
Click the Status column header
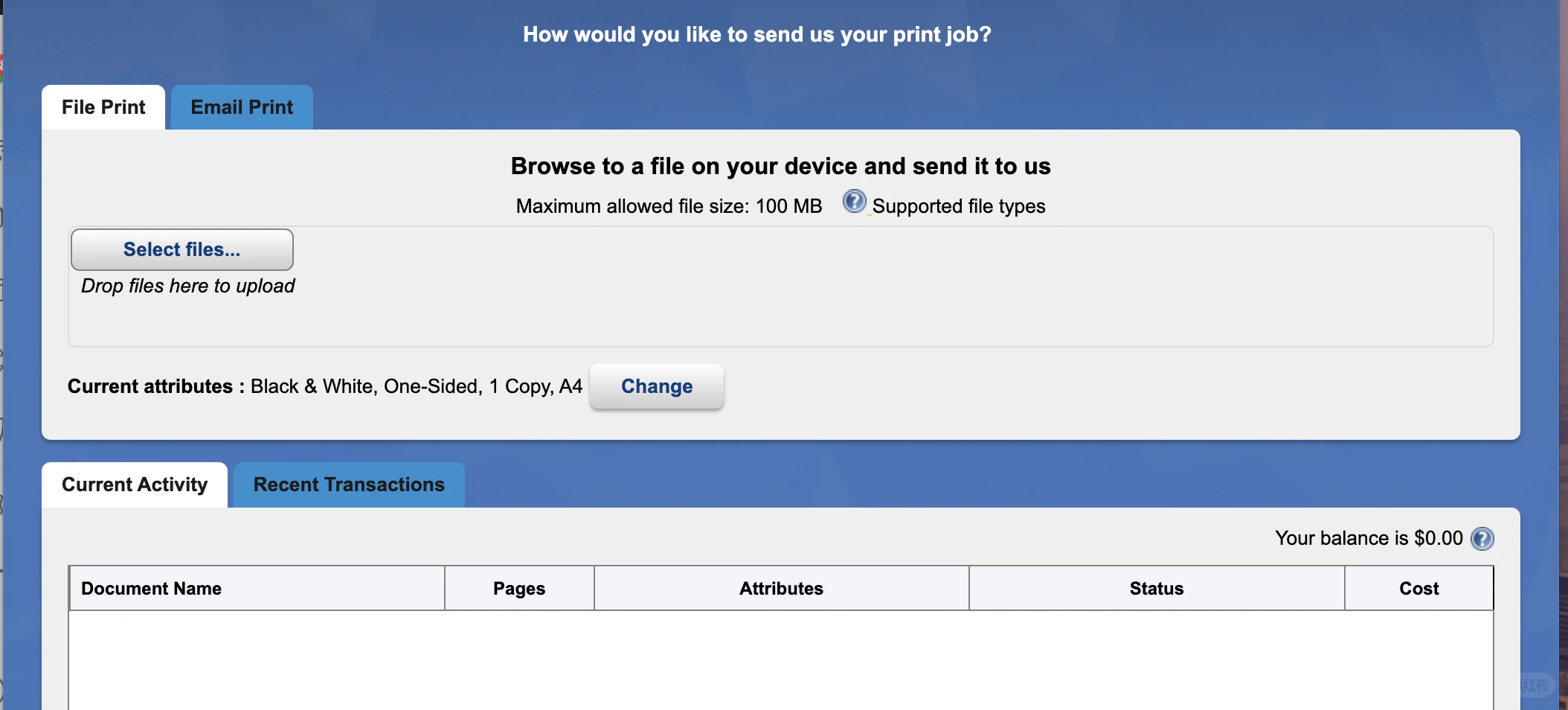click(x=1156, y=589)
